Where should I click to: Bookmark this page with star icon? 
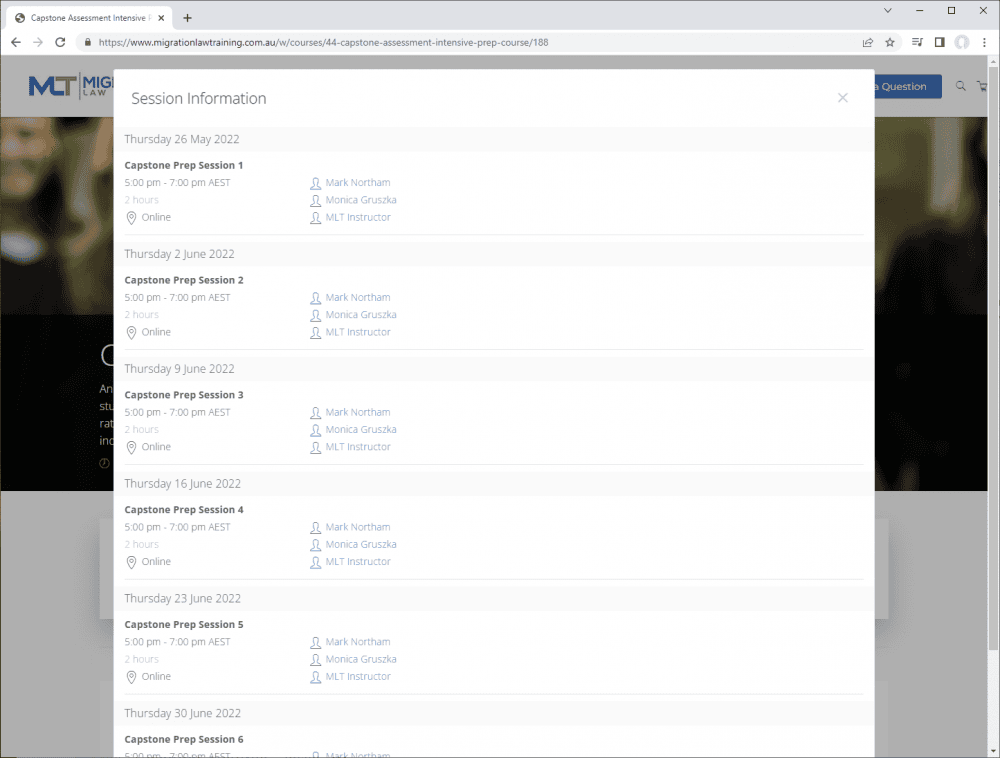[x=890, y=43]
